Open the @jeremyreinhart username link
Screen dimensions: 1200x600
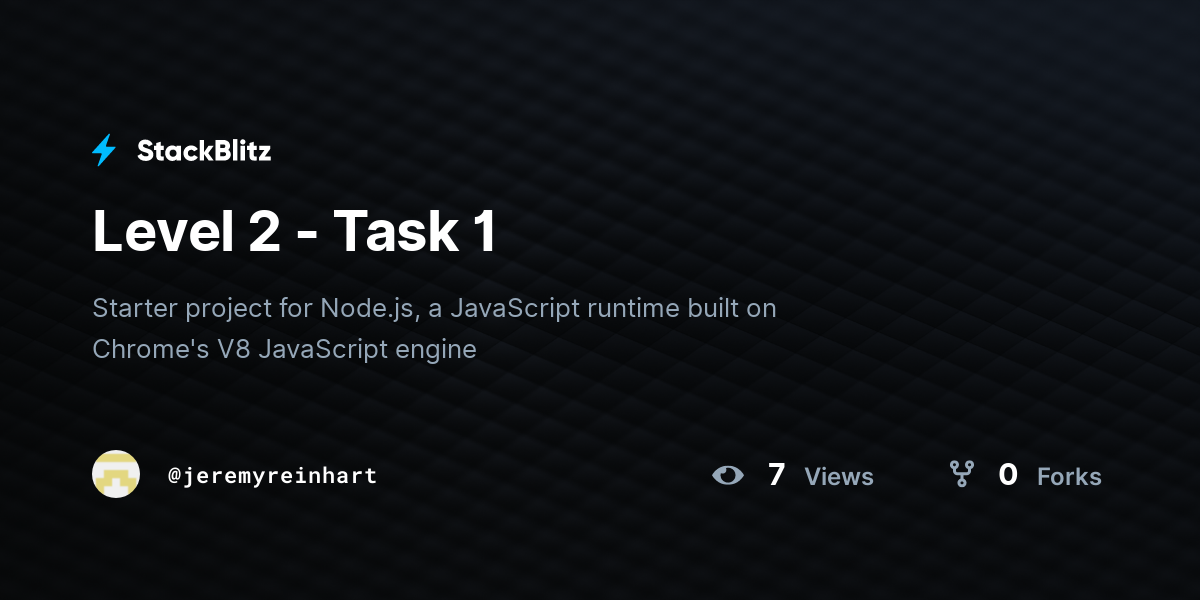point(273,475)
